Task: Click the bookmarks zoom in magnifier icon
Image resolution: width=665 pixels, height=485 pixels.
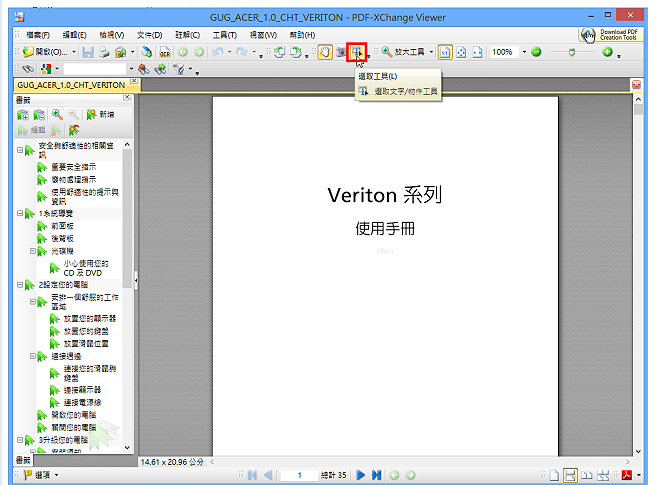Action: click(x=57, y=114)
